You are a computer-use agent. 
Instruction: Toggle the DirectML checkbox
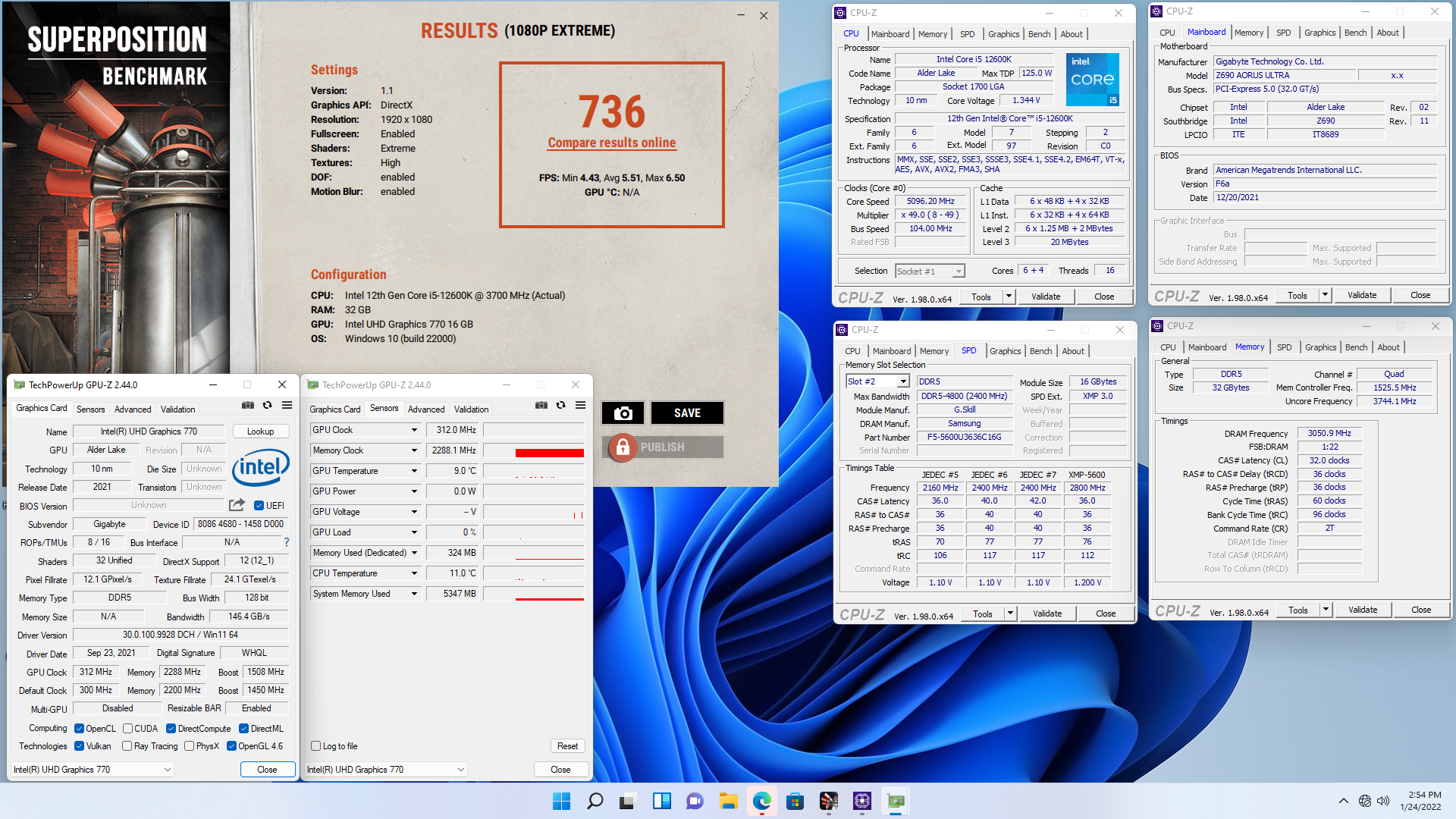pos(244,729)
